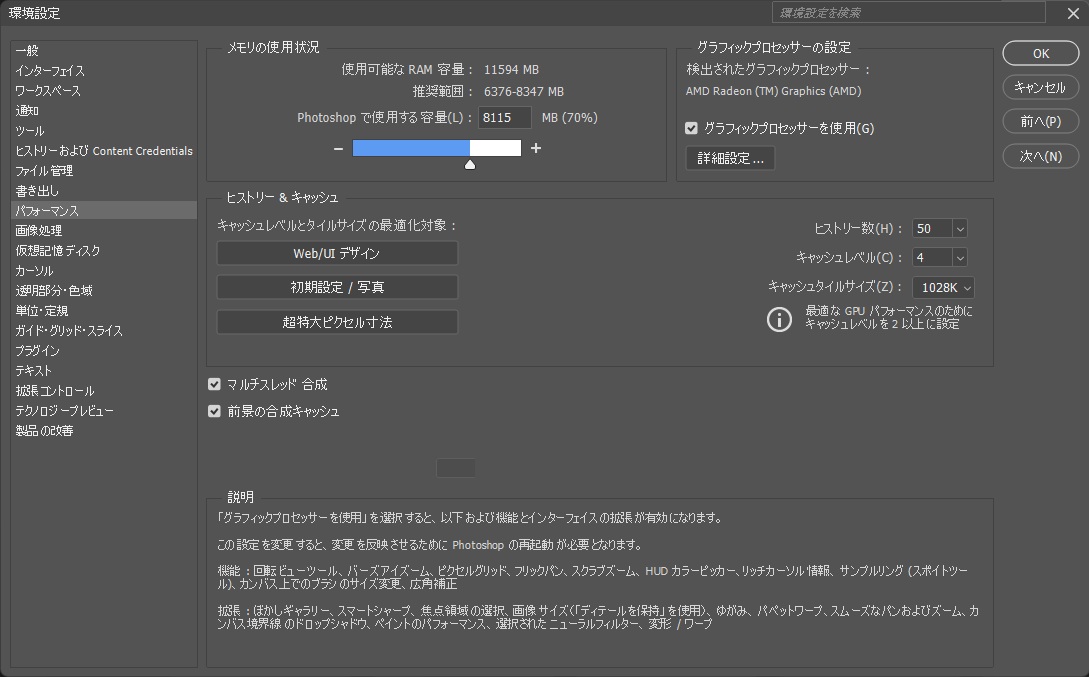Screen dimensions: 1089x677
Task: Click the ヒストリー数 value field 50
Action: (932, 228)
